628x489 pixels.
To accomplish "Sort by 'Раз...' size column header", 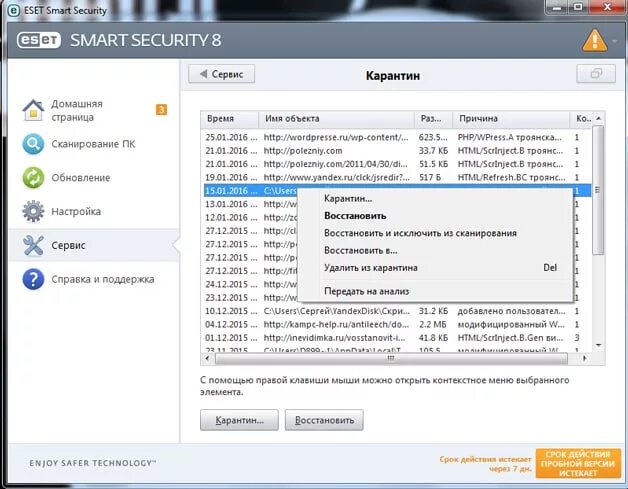I will pos(433,119).
